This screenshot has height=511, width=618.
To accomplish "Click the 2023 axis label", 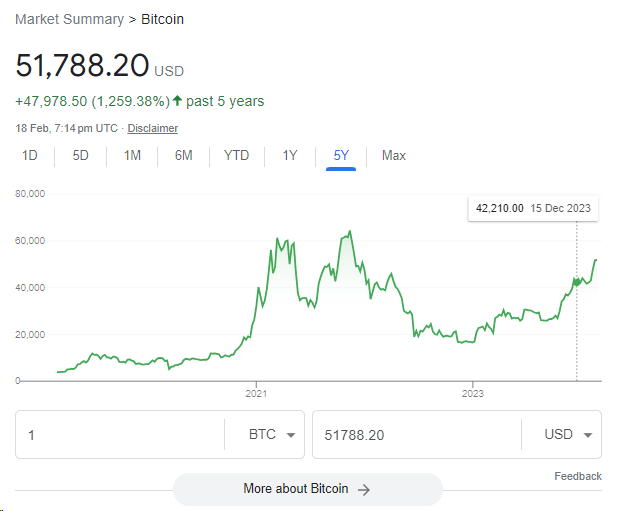I will [x=473, y=393].
